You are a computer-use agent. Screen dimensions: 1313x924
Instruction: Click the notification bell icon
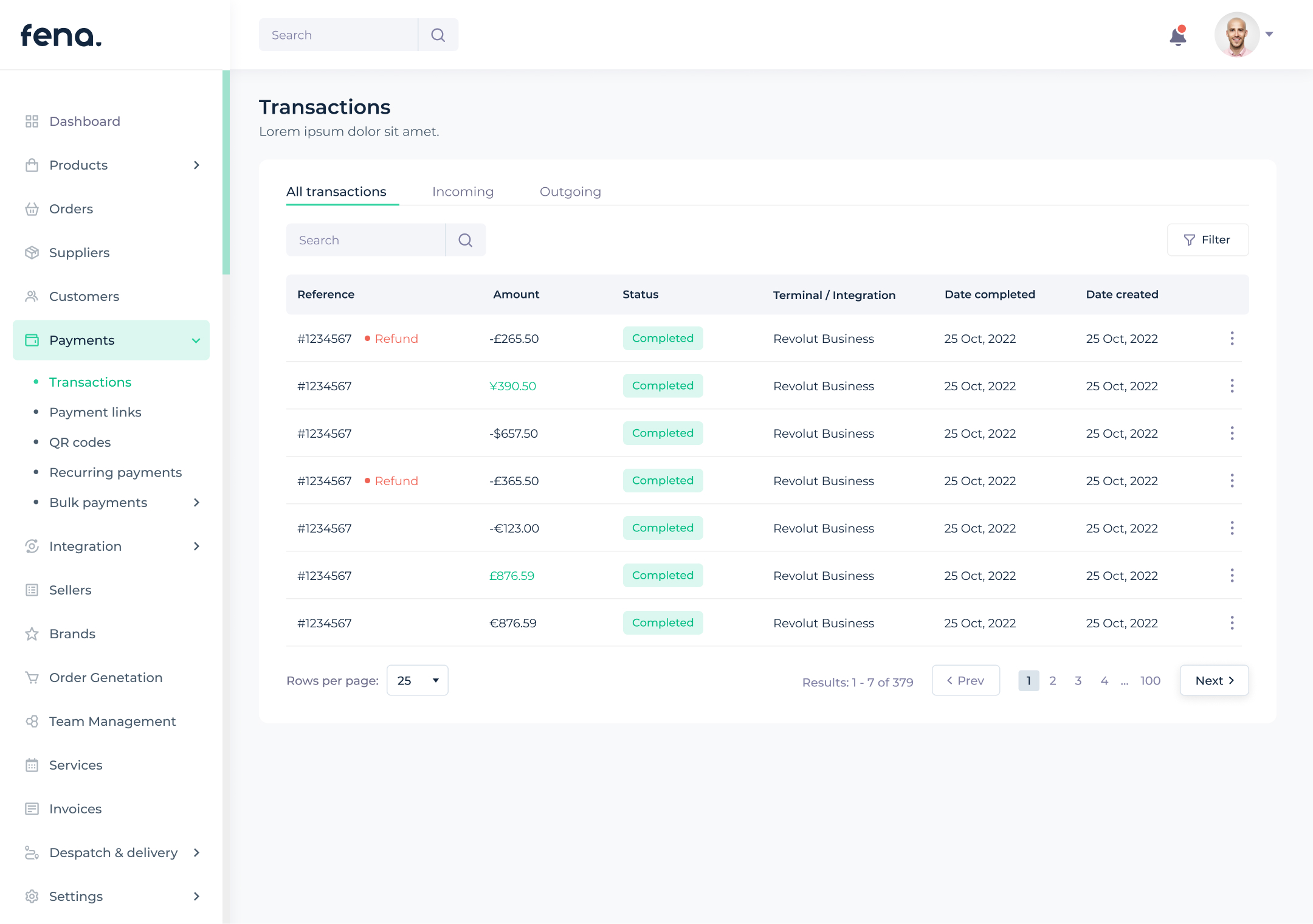[1177, 35]
